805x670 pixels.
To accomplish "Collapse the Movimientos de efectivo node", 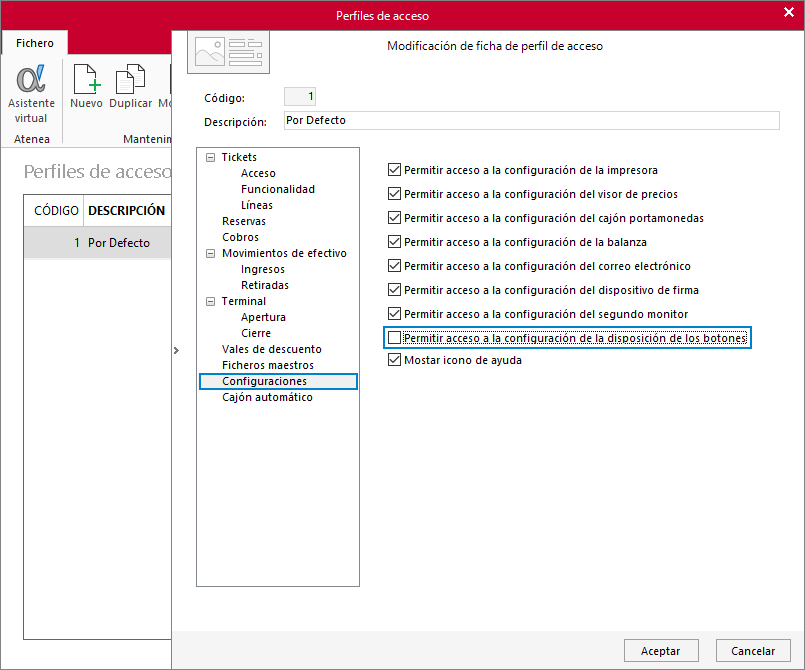I will click(210, 254).
